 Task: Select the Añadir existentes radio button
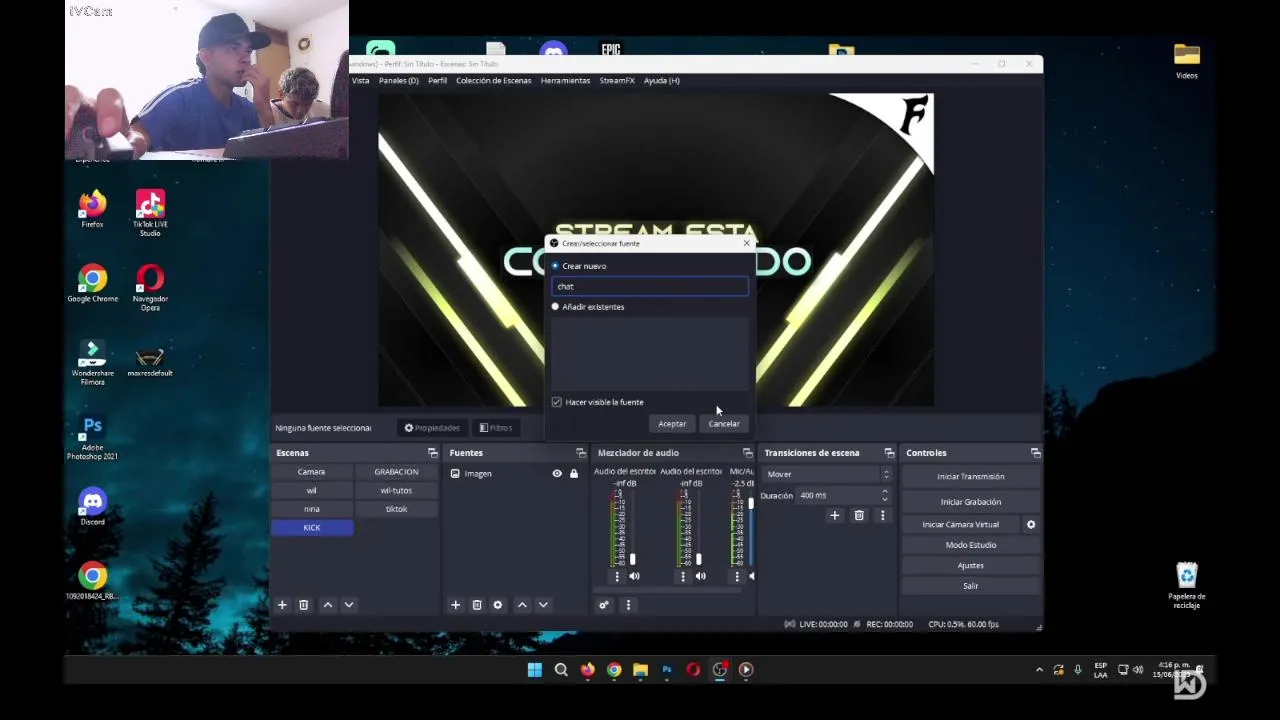point(555,307)
